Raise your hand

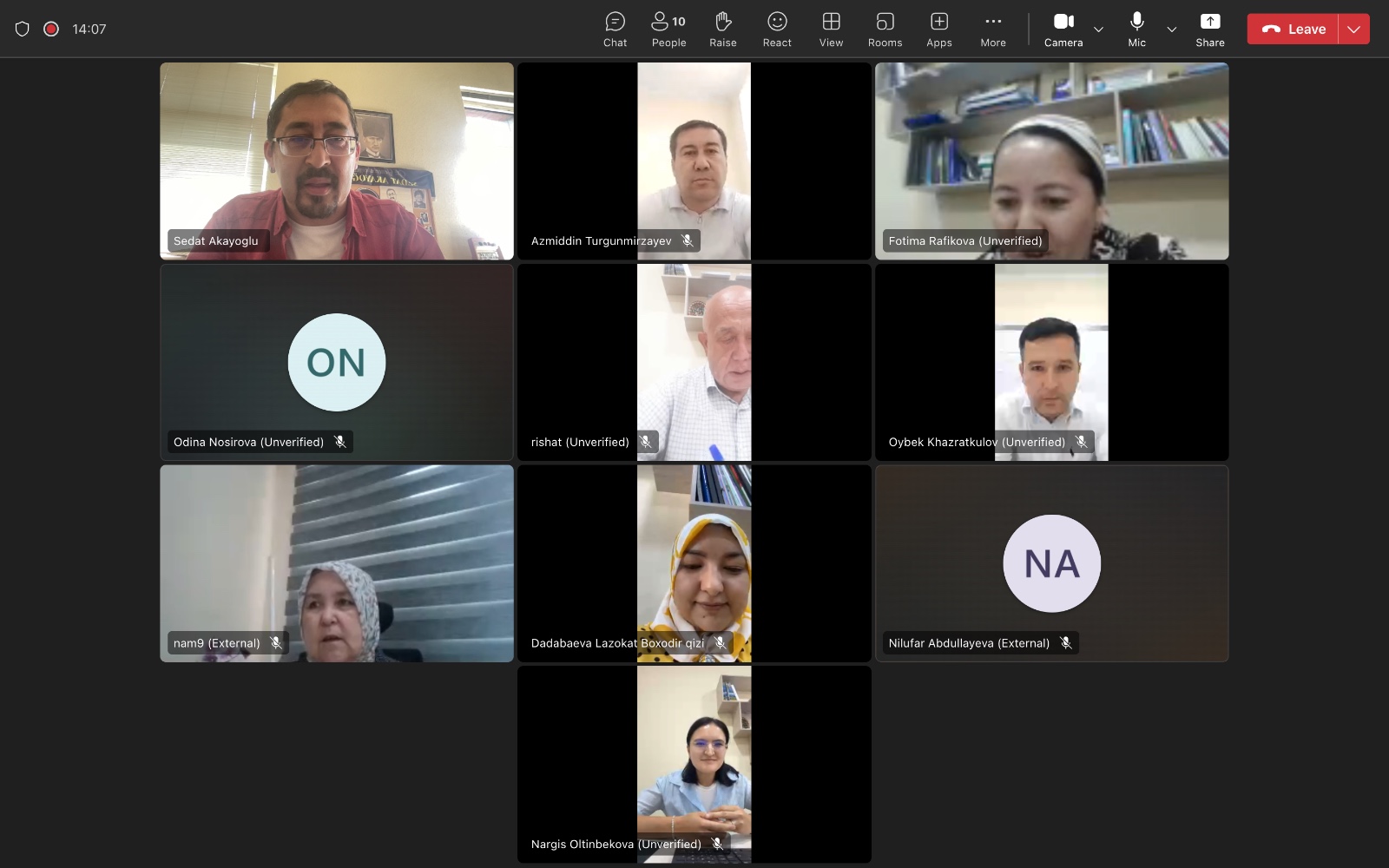pyautogui.click(x=722, y=30)
